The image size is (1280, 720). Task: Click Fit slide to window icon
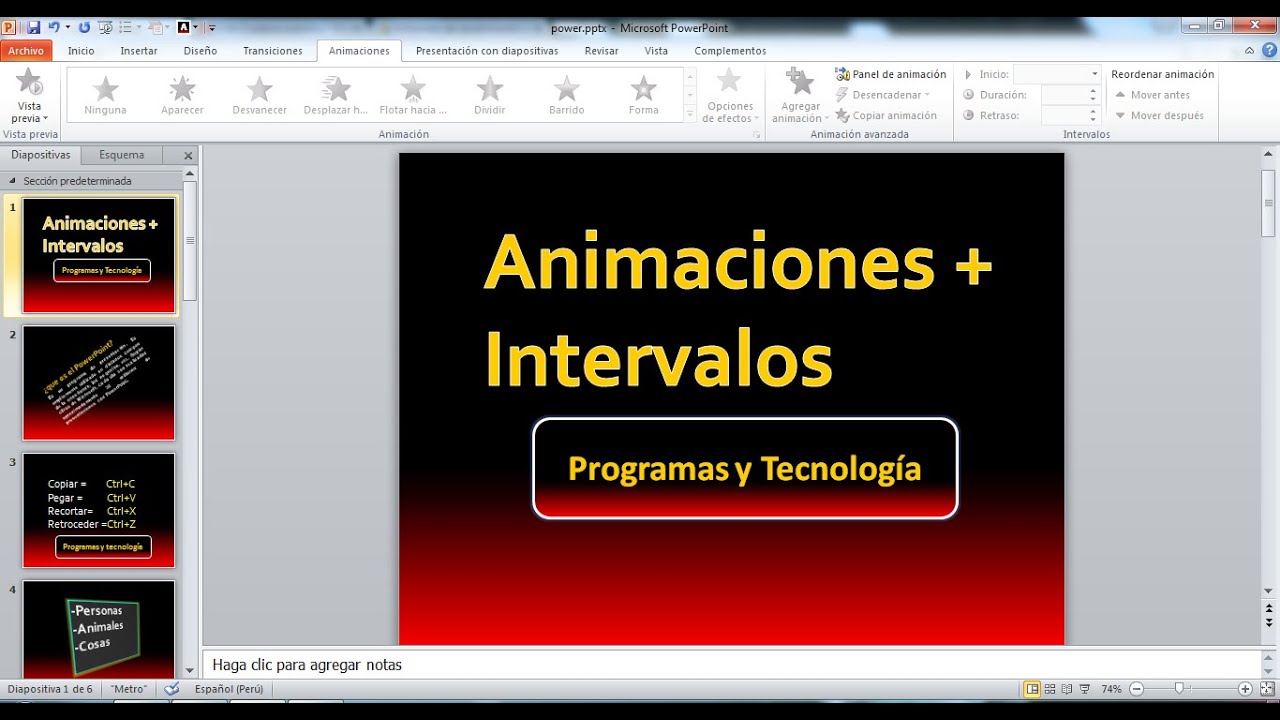(1268, 689)
